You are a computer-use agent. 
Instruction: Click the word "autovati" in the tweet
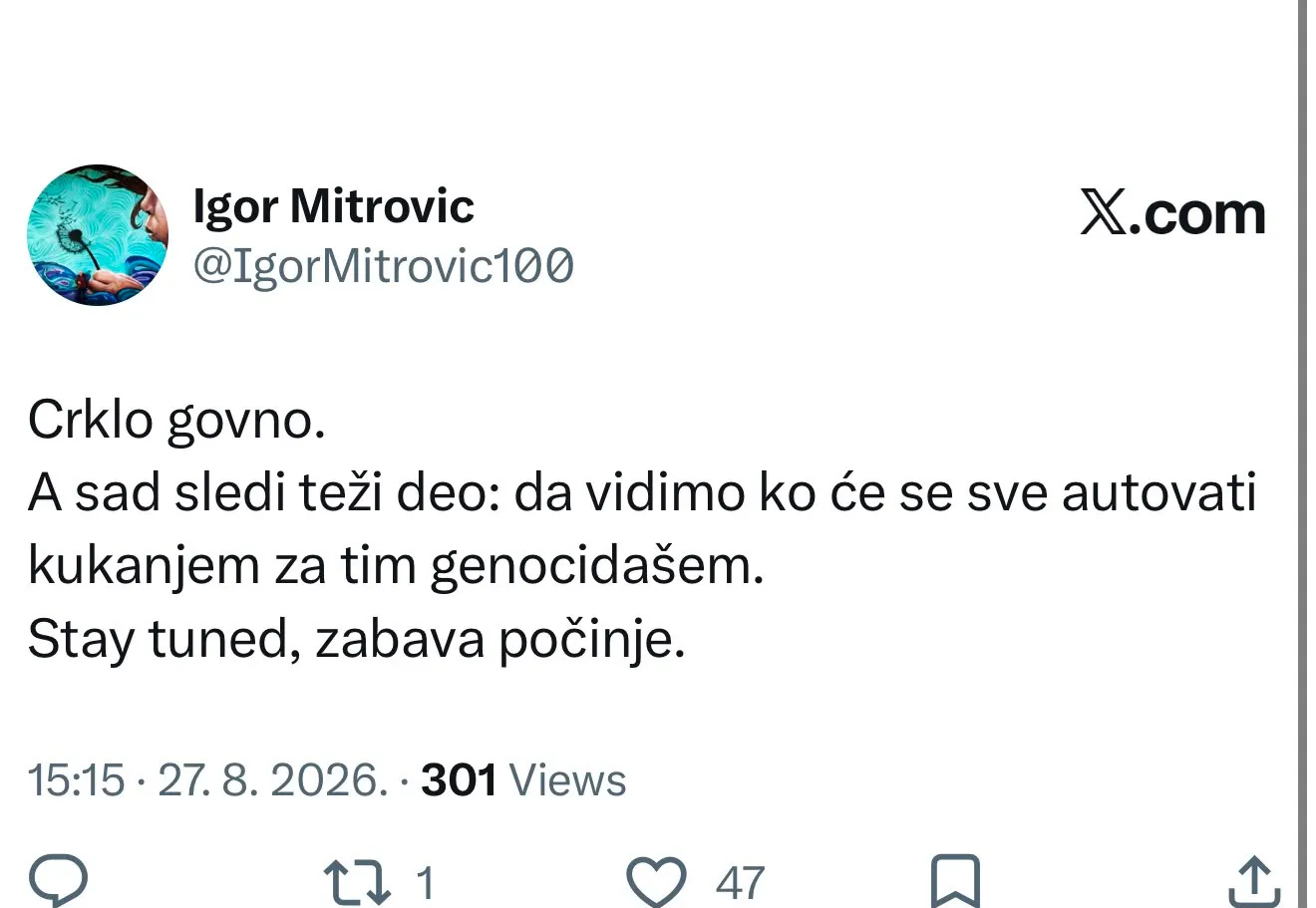[x=1158, y=493]
